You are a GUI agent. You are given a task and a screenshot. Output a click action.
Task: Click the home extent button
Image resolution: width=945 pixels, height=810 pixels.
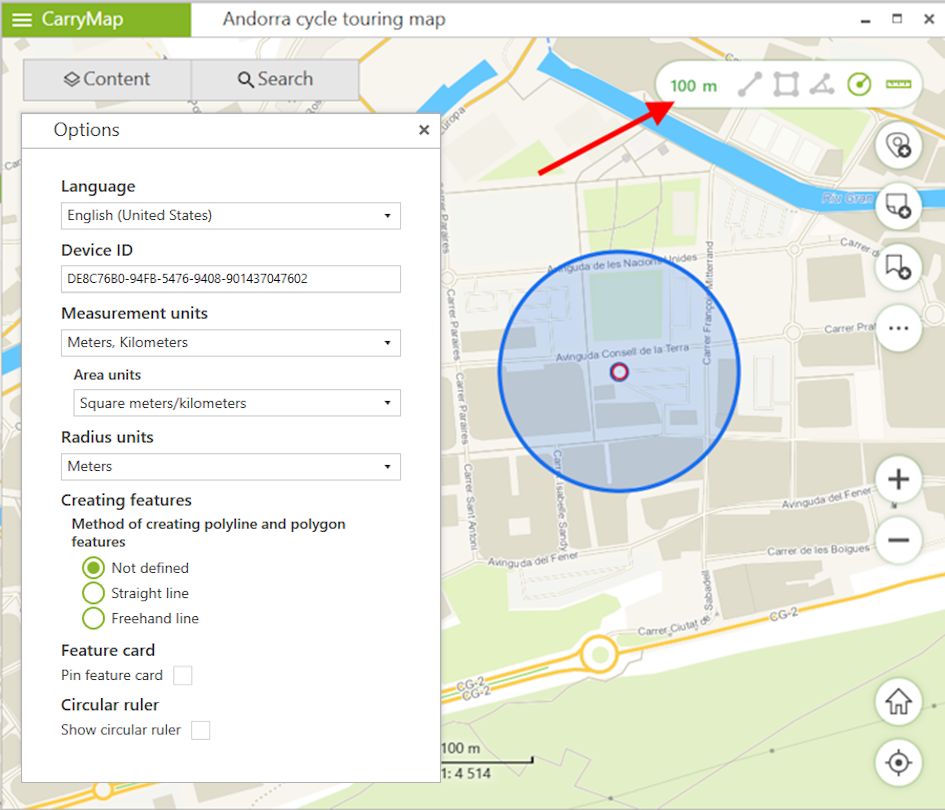pos(898,702)
